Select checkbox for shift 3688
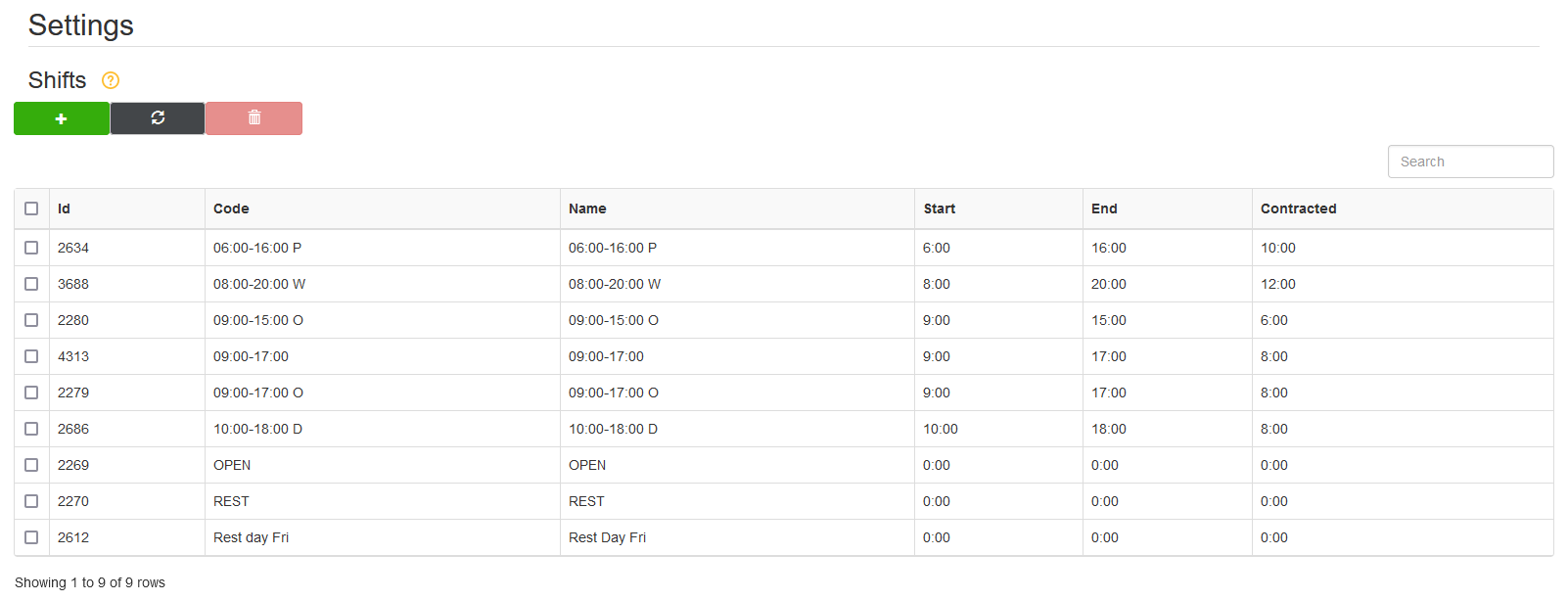This screenshot has width=1568, height=601. click(x=31, y=284)
